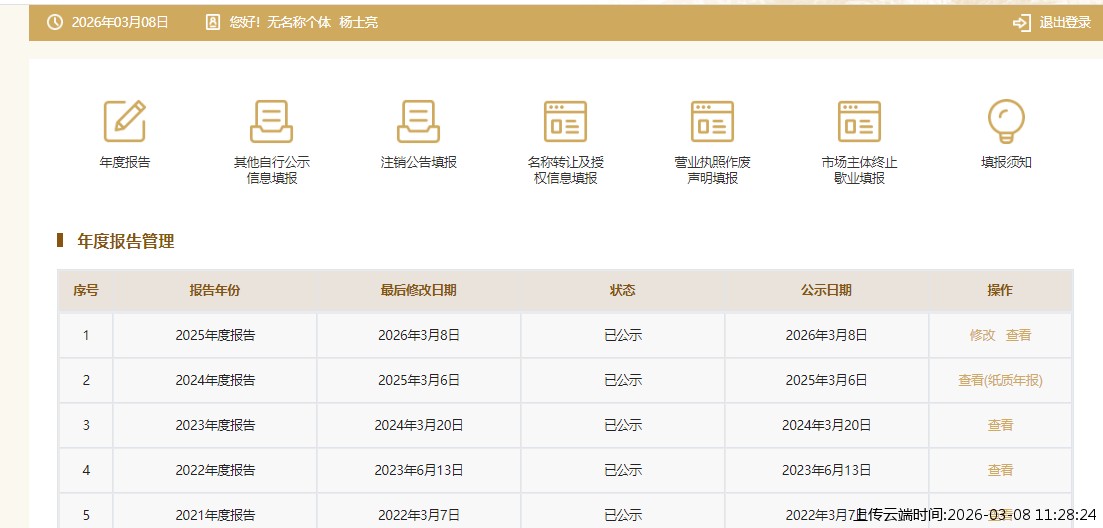Image resolution: width=1103 pixels, height=528 pixels.
Task: View the 2023年度报告 via 查看
Action: 1000,425
